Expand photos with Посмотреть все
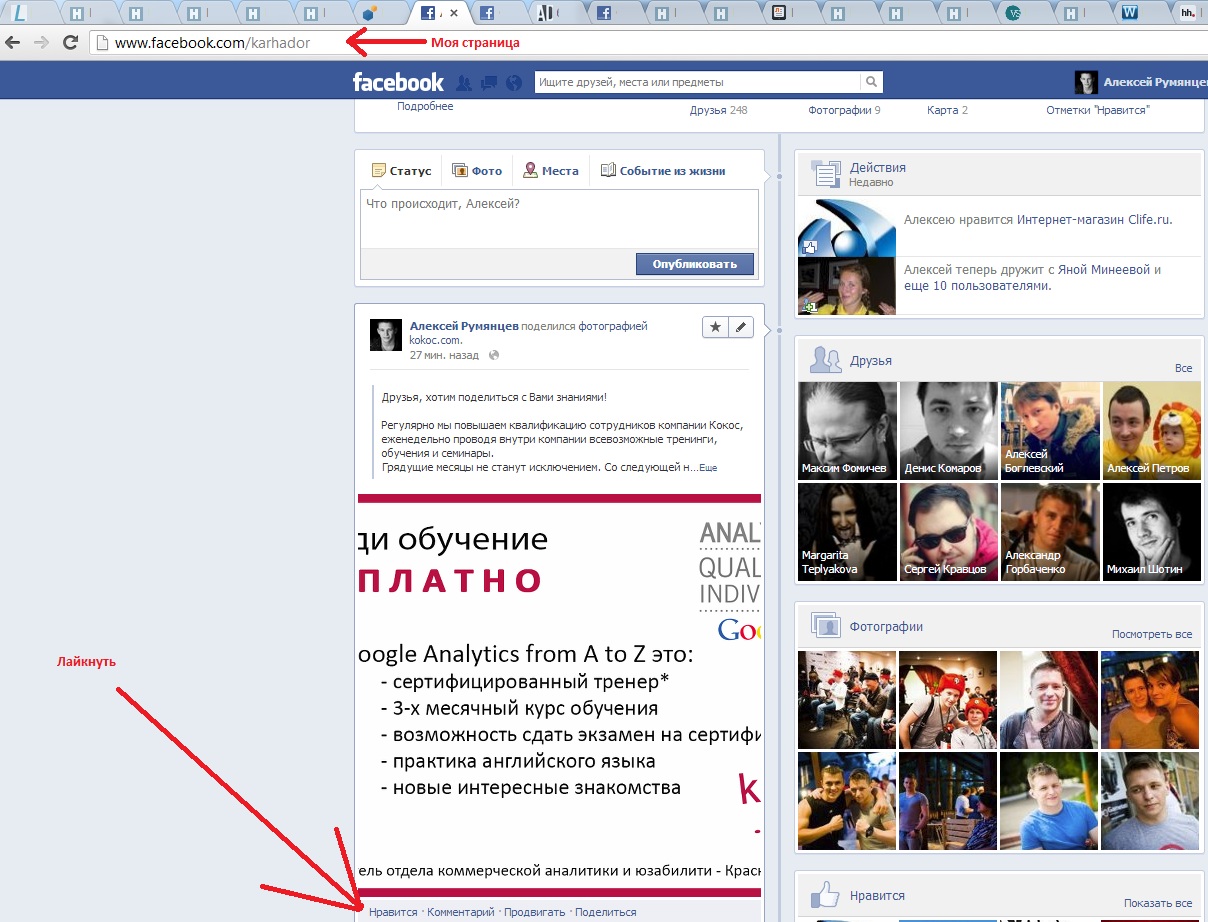Image resolution: width=1208 pixels, height=922 pixels. (1151, 634)
